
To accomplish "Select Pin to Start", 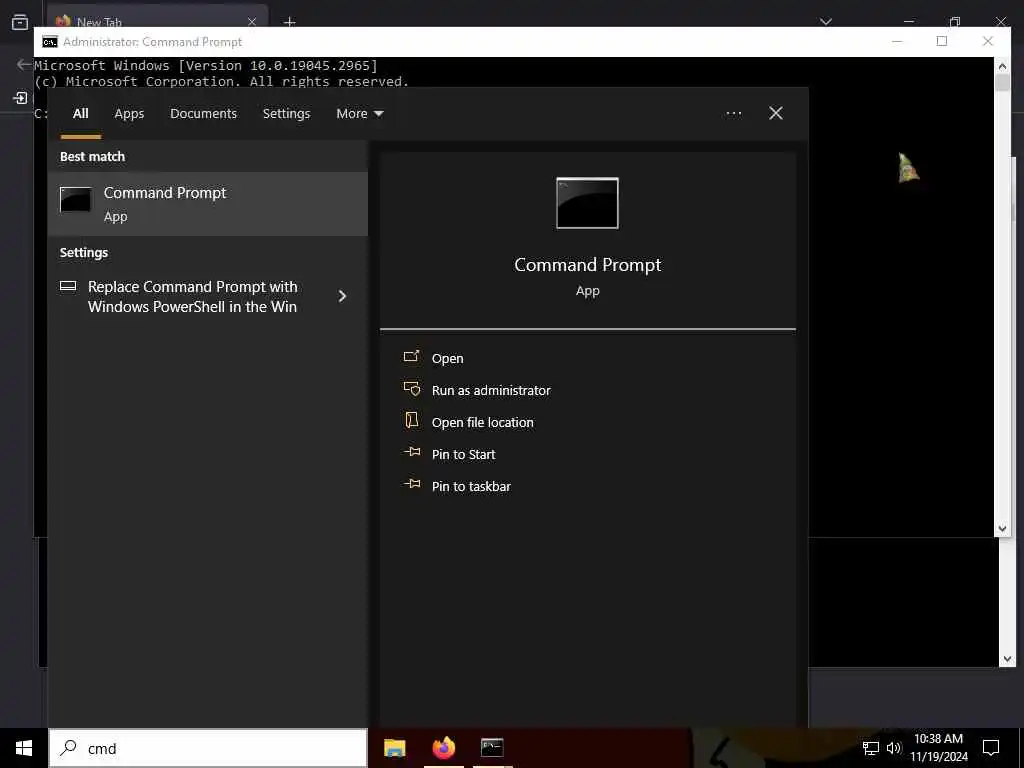I will tap(463, 455).
